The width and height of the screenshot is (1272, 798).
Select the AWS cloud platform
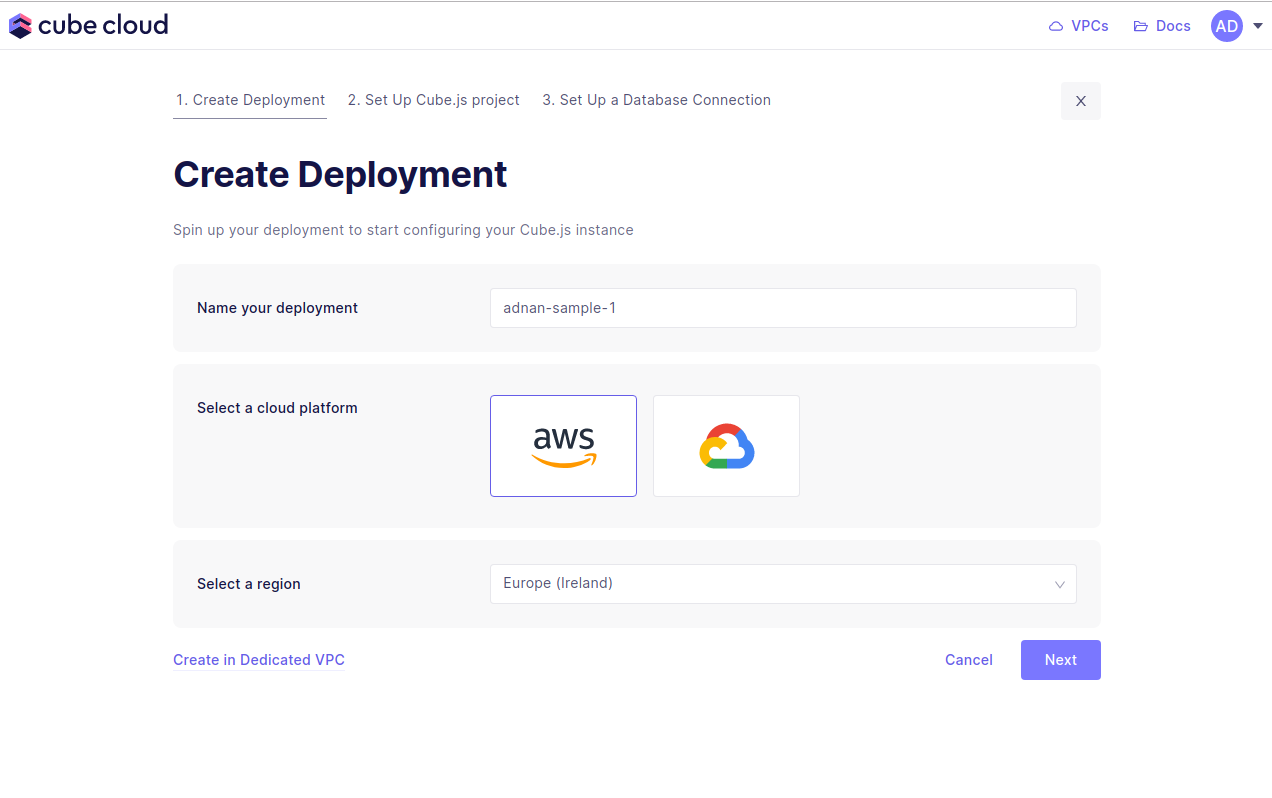pos(563,446)
